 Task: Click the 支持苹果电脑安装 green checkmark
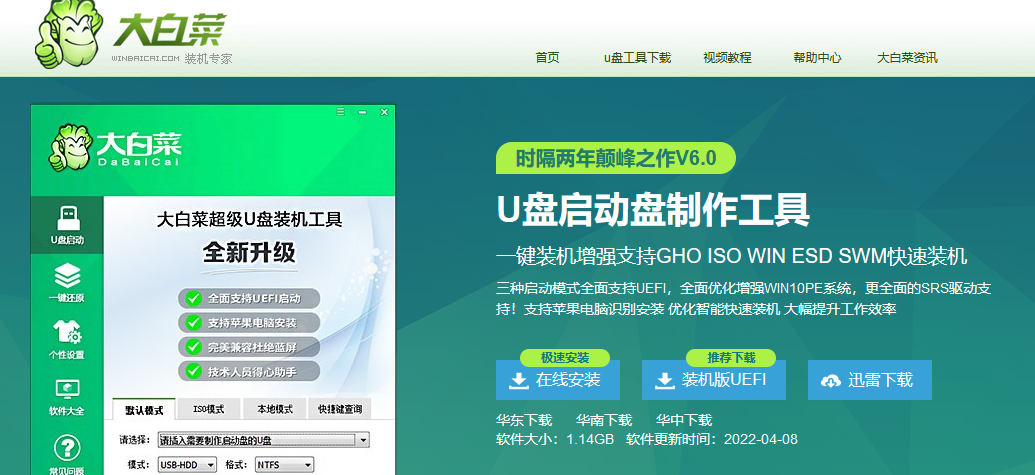(192, 323)
